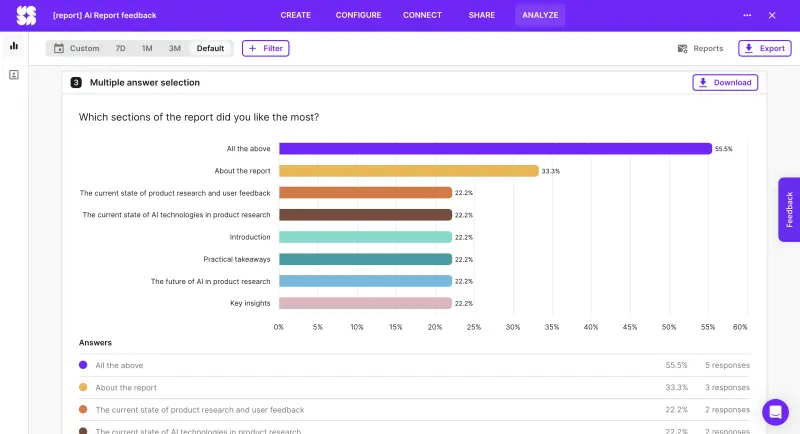Open the responses sidebar icon
This screenshot has width=800, height=434.
point(14,75)
